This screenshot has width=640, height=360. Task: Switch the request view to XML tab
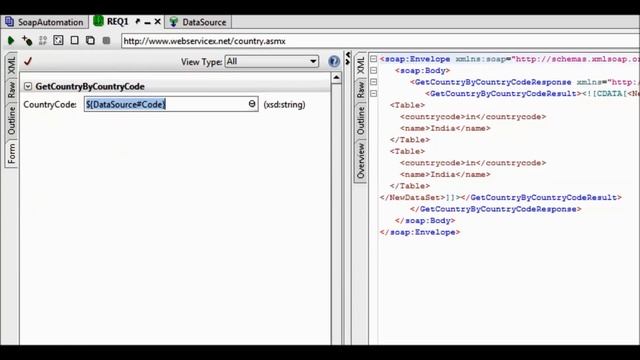click(x=11, y=65)
